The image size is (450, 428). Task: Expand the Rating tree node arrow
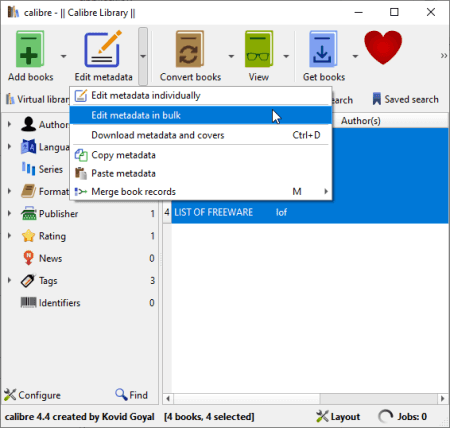[9, 236]
